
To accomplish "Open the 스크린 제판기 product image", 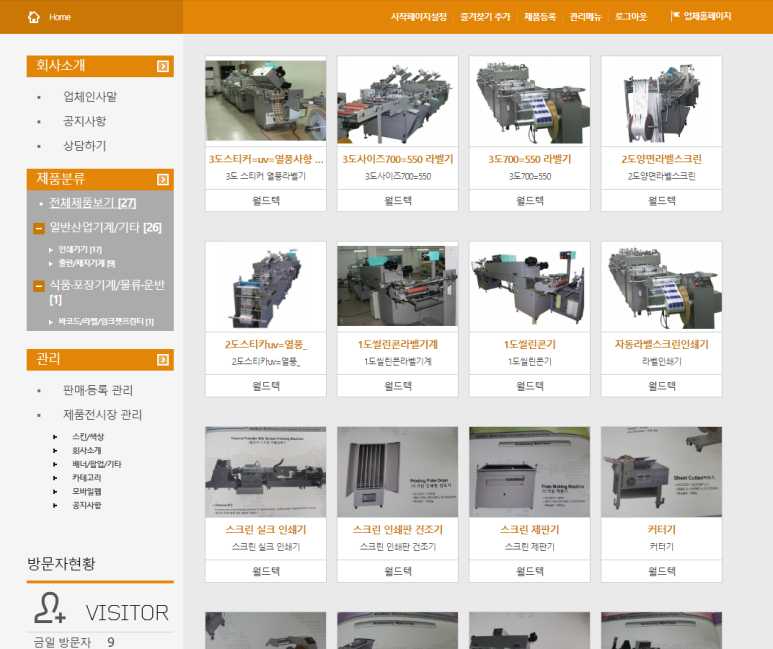I will point(529,472).
